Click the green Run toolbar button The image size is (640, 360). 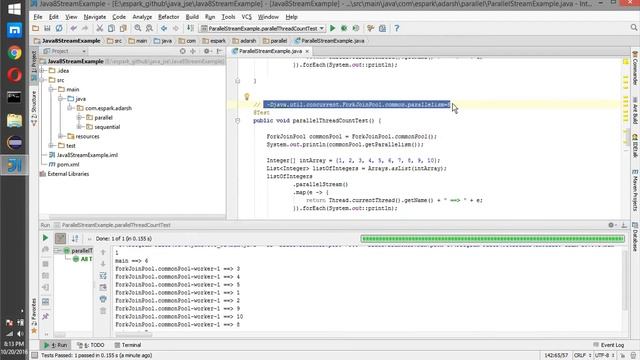[333, 28]
